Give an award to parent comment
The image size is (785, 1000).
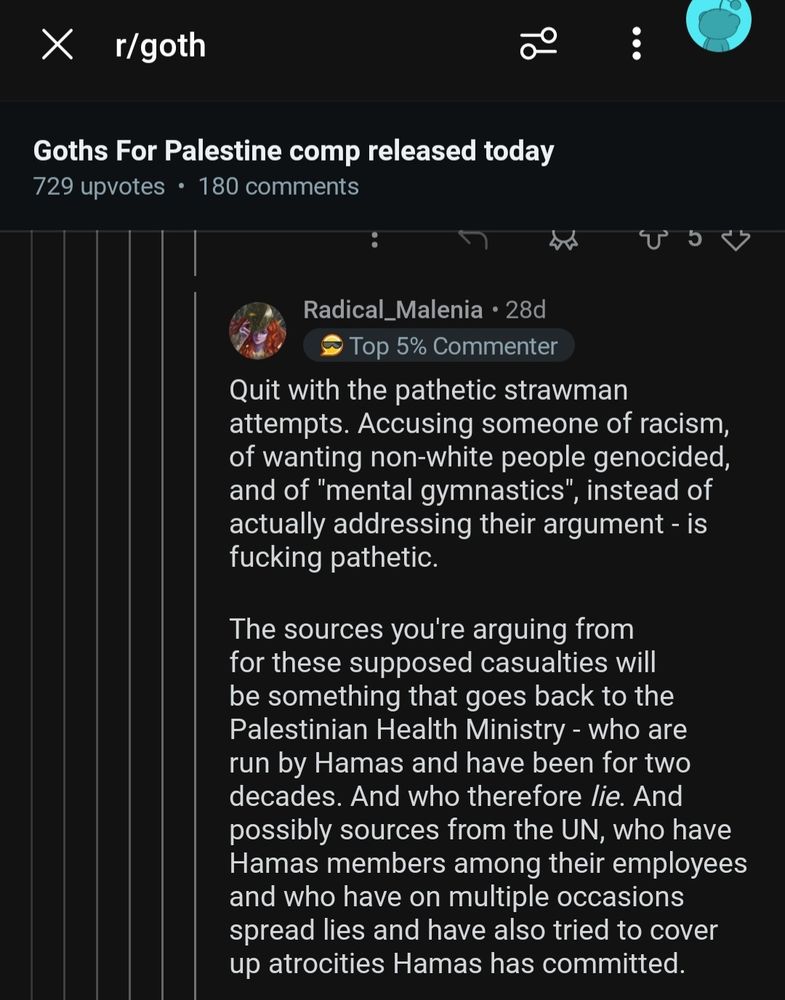(x=563, y=240)
